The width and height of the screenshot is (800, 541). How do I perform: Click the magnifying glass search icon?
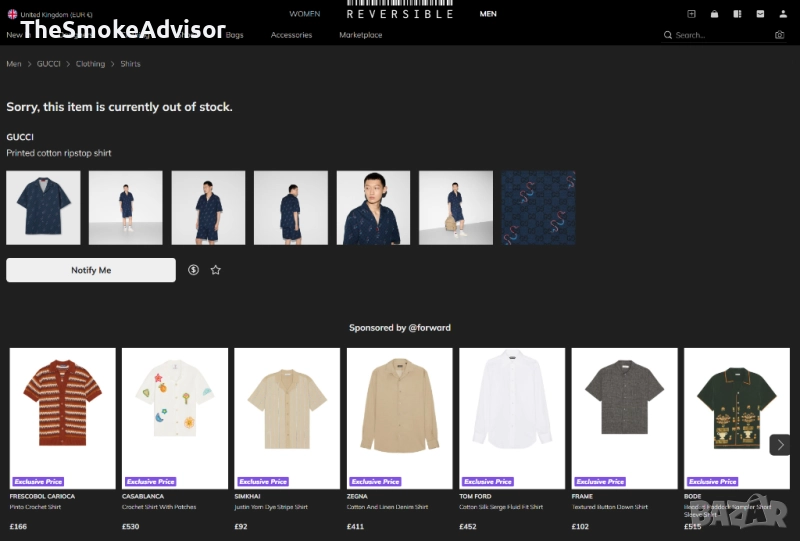click(x=667, y=35)
